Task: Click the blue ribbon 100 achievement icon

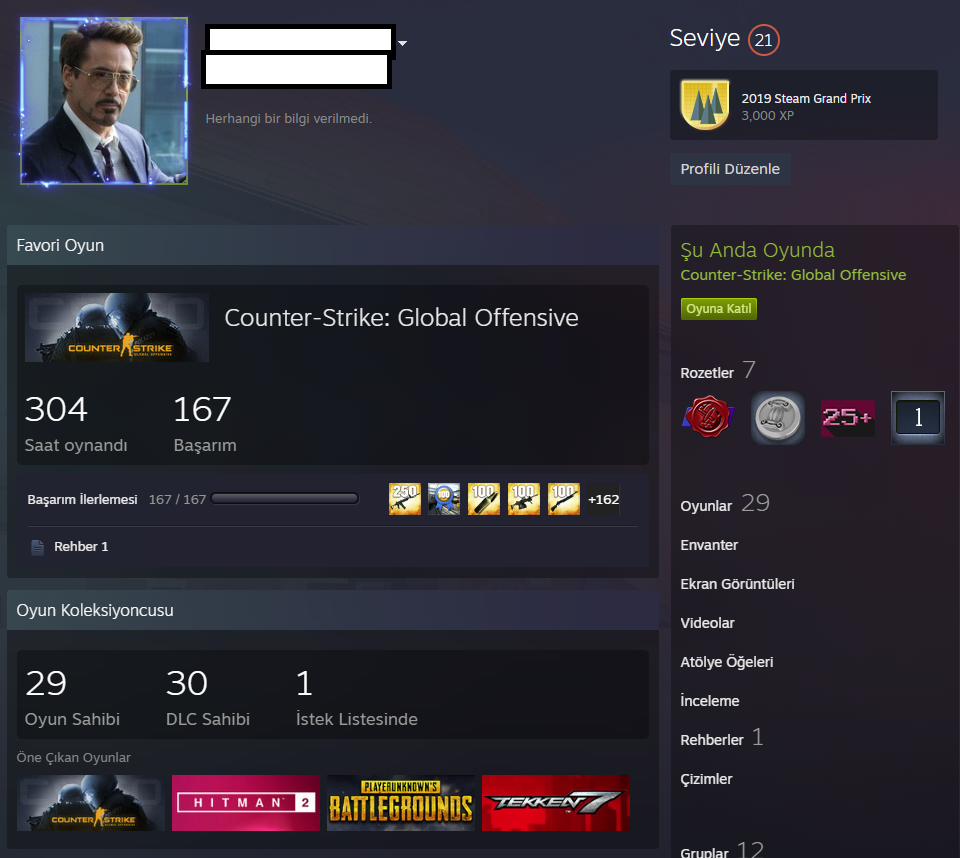Action: click(x=444, y=499)
